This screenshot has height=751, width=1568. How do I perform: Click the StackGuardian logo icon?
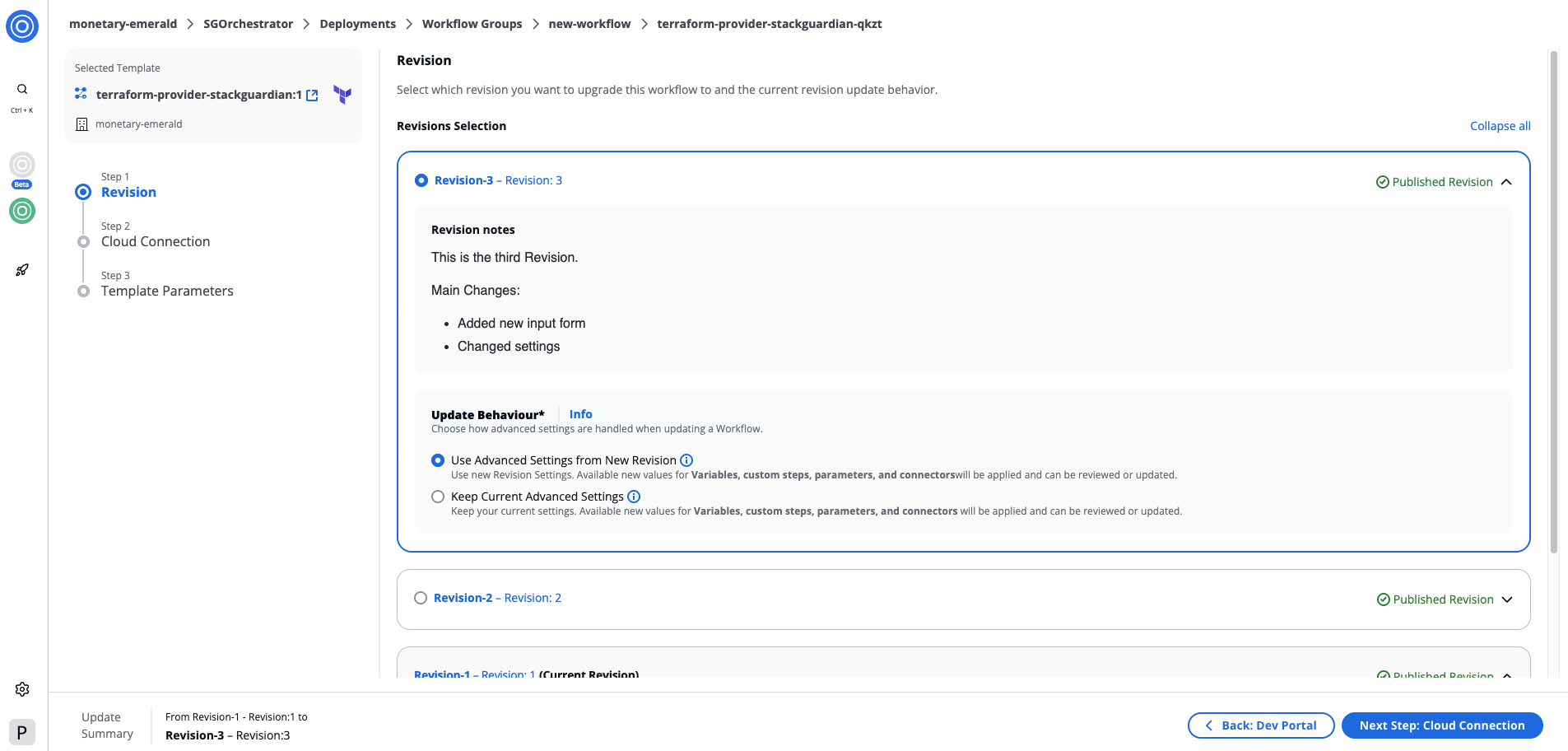pos(22,26)
